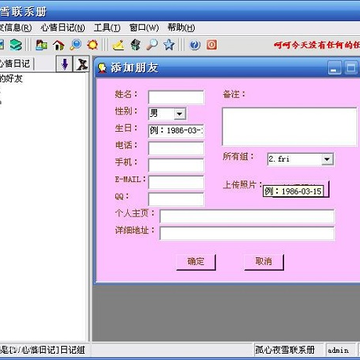Image resolution: width=360 pixels, height=360 pixels.
Task: Focus the 姓名 name input field
Action: pos(176,97)
